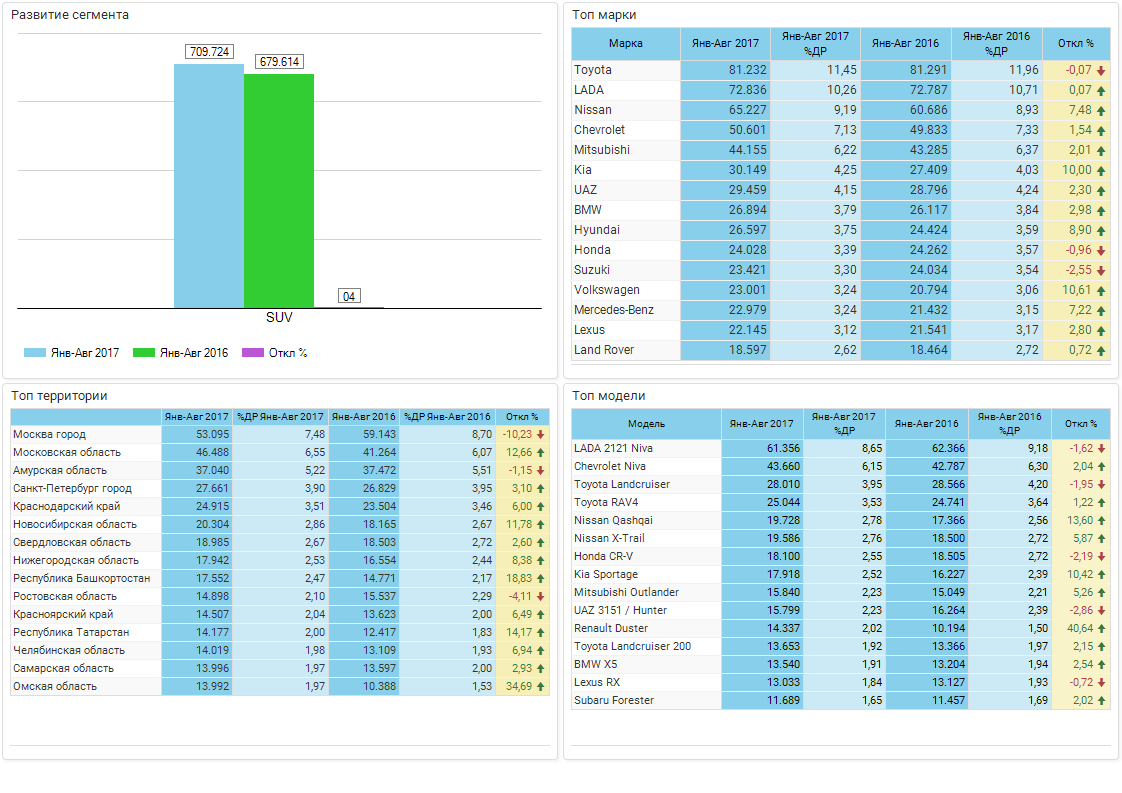This screenshot has height=793, width=1122.
Task: Click the up arrow in the Renault Duster row
Action: click(1101, 629)
